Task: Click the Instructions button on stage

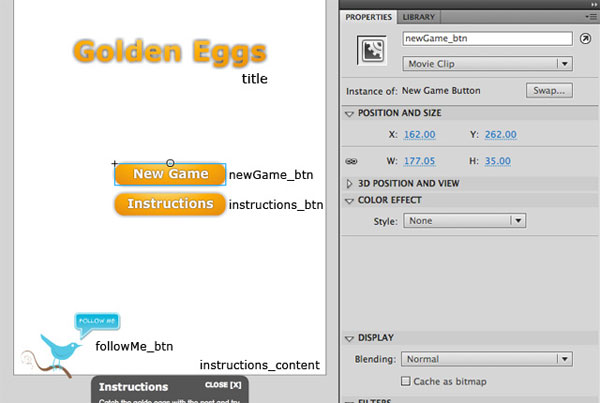Action: (x=170, y=204)
